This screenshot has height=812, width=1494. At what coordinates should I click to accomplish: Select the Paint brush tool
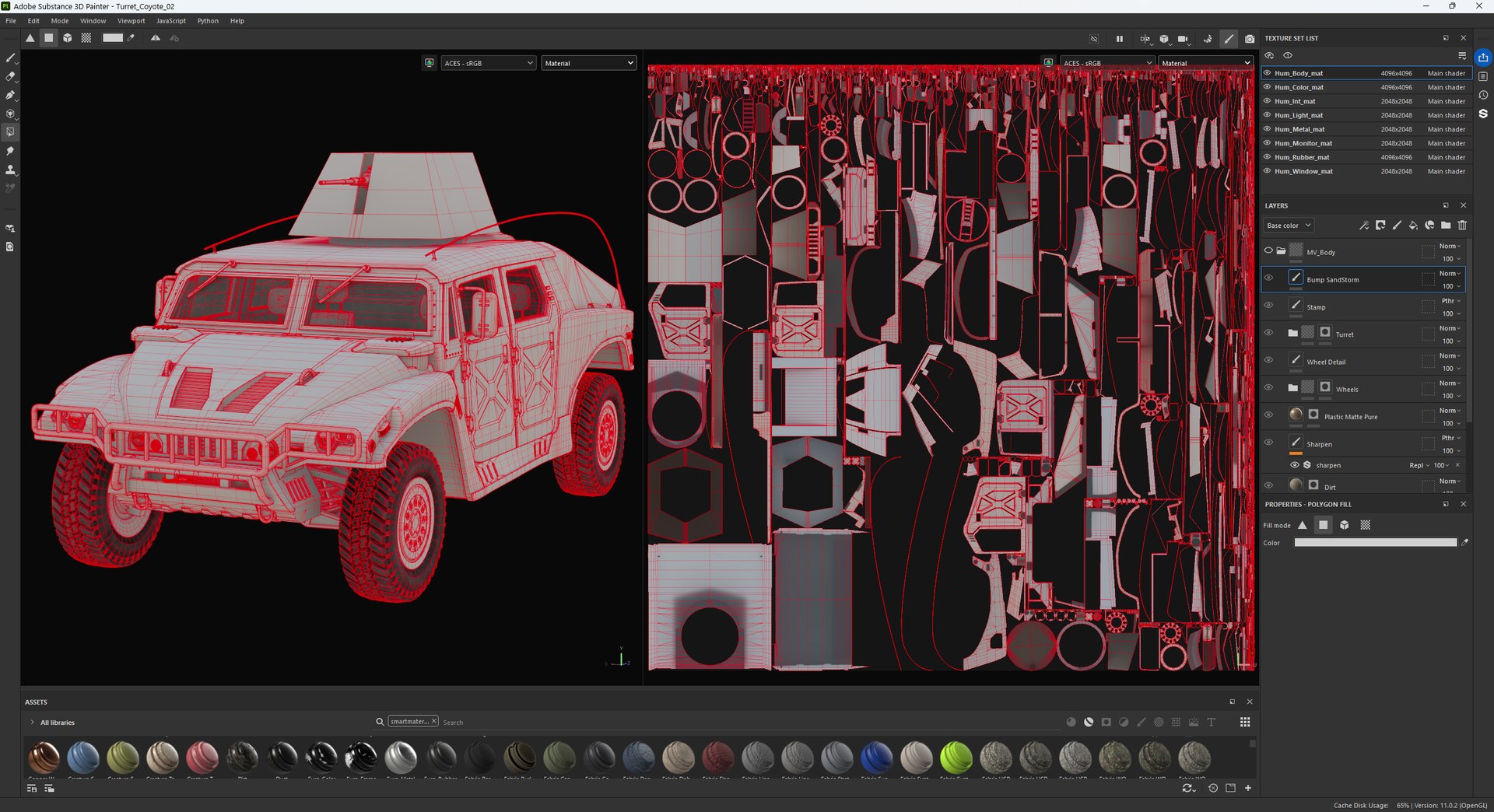tap(10, 58)
